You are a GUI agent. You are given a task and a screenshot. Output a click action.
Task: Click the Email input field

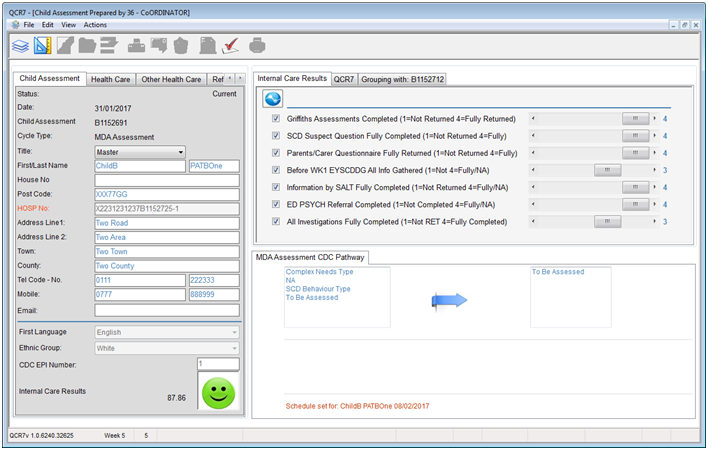pos(167,310)
